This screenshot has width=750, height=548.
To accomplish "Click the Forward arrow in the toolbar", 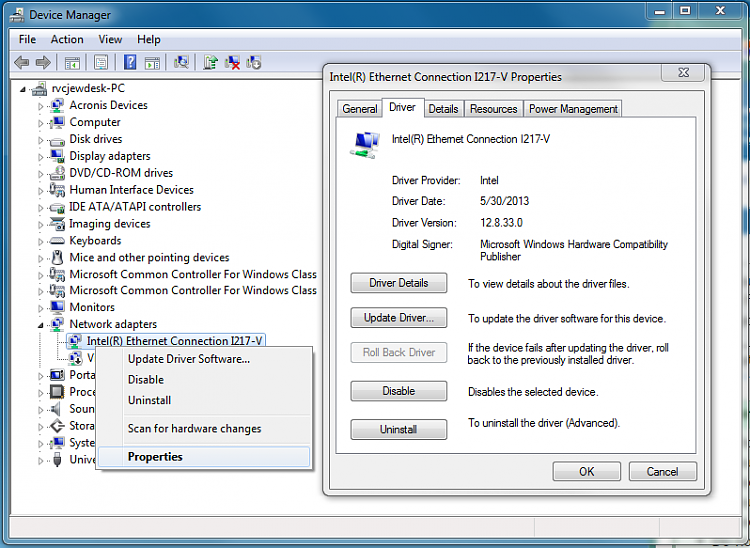I will (x=44, y=62).
